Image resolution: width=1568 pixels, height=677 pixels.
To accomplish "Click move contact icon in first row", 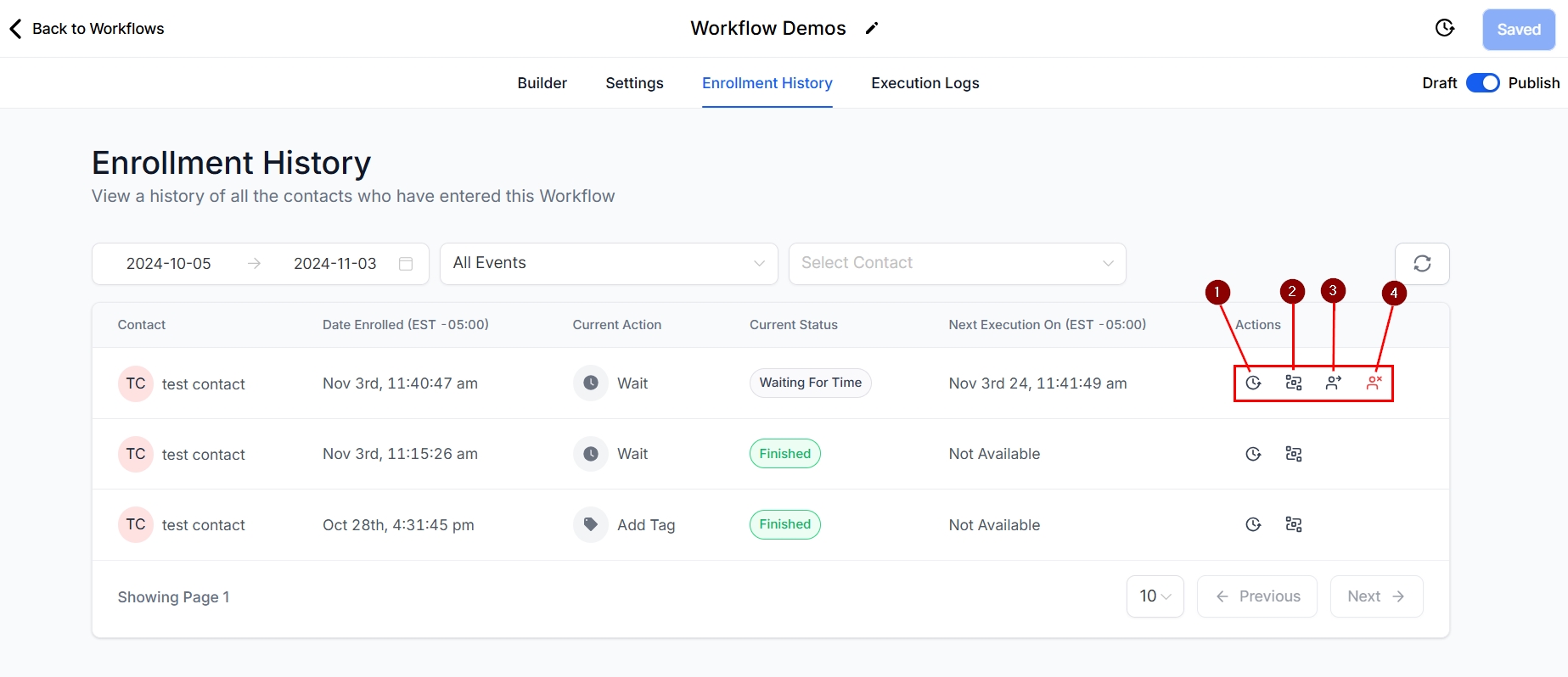I will (1334, 383).
